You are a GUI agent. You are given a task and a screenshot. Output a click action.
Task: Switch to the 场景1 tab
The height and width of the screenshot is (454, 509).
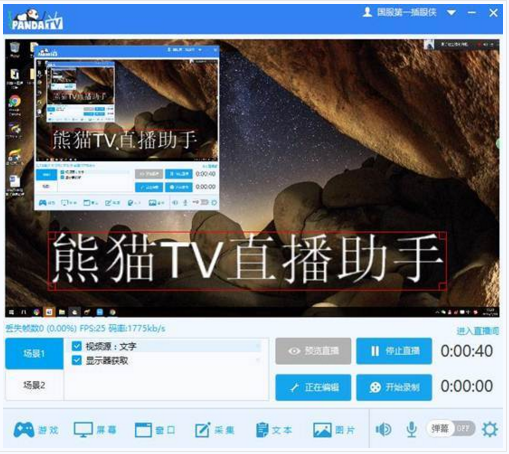tap(34, 354)
